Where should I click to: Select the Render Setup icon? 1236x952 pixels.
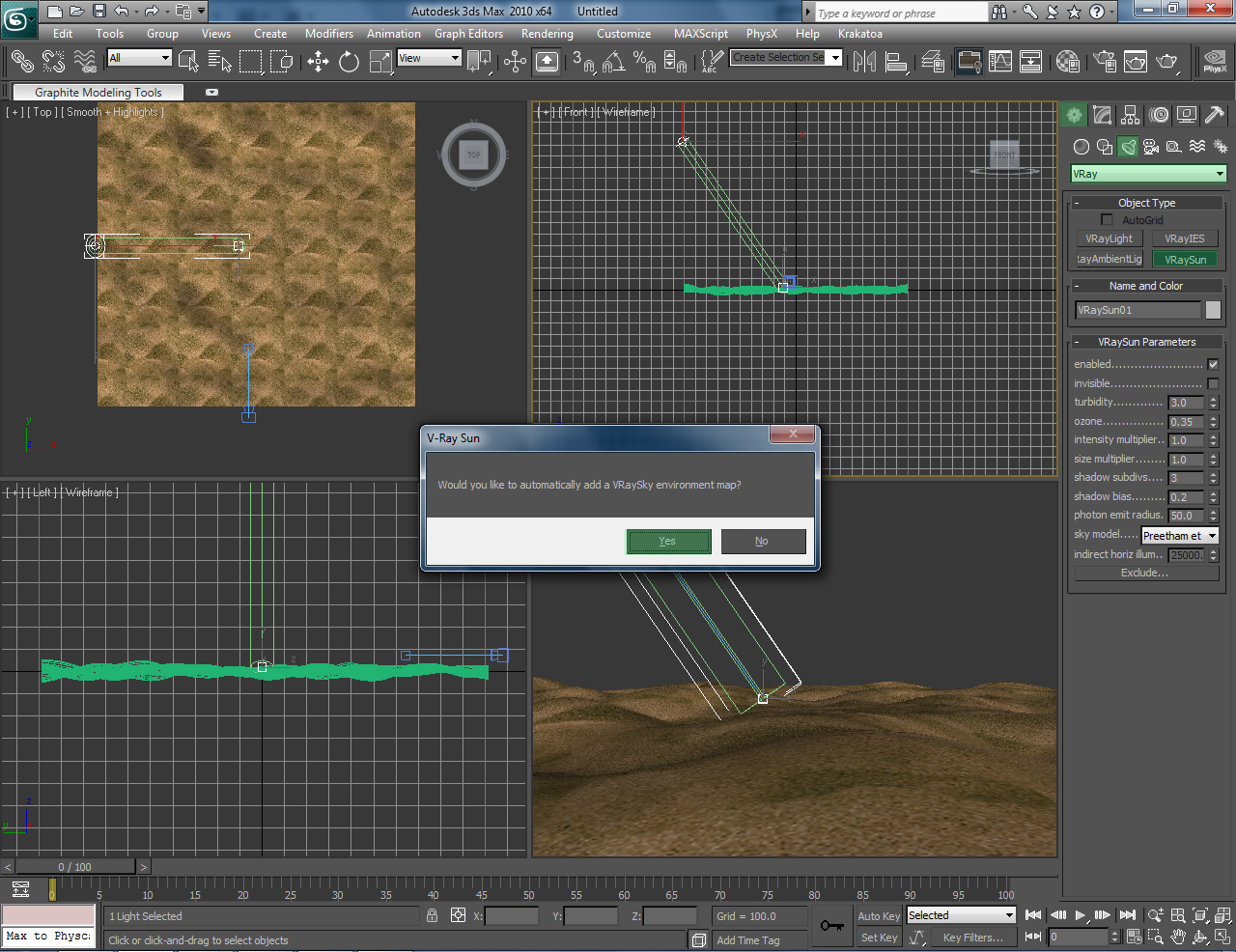1106,62
